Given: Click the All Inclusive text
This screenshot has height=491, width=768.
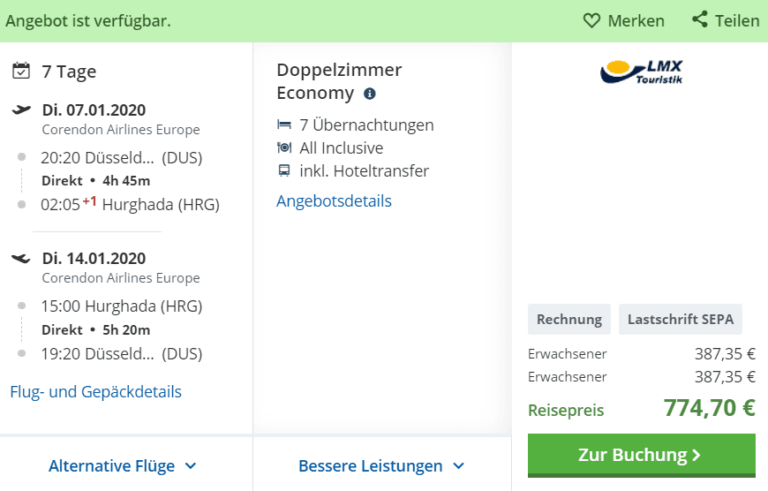Looking at the screenshot, I should tap(341, 148).
